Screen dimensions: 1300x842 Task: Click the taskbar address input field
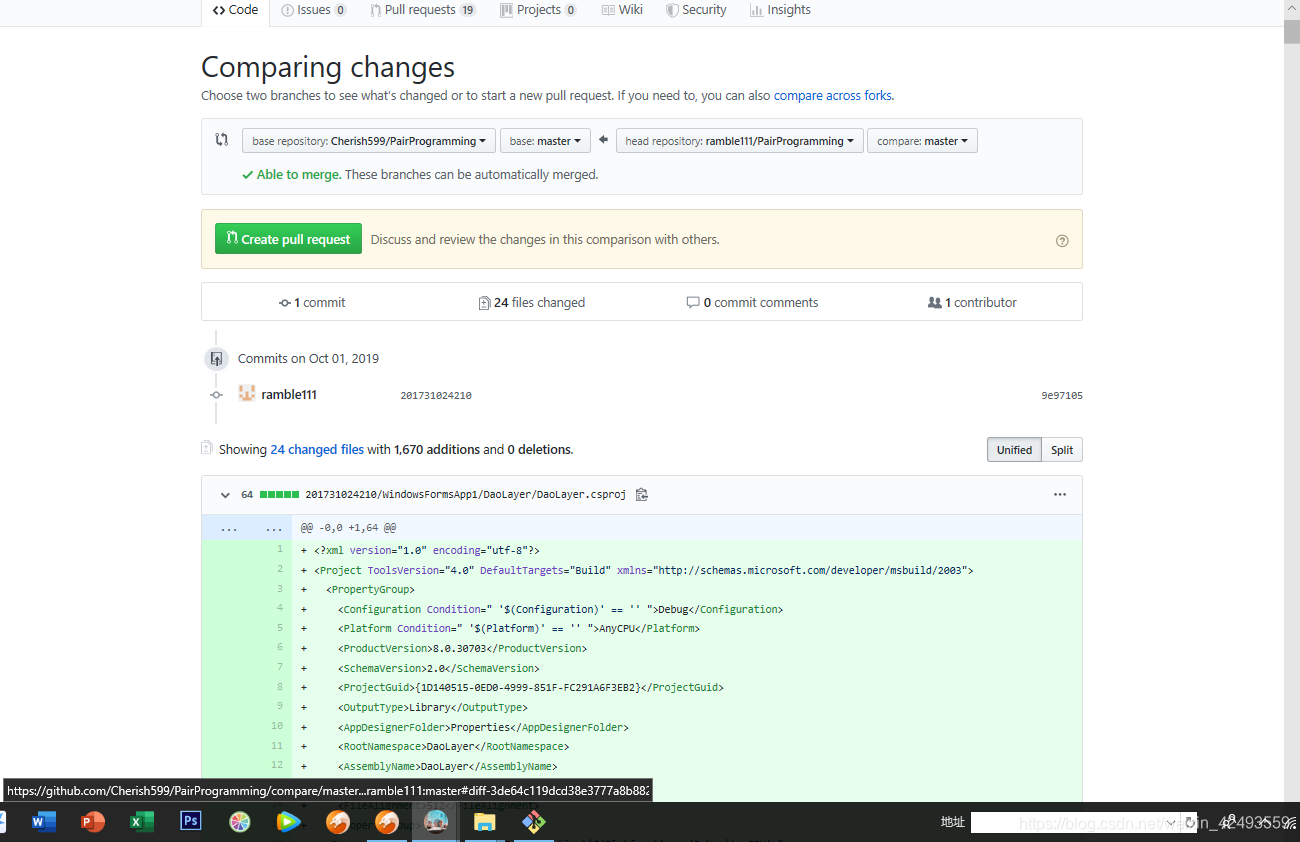pos(1073,822)
